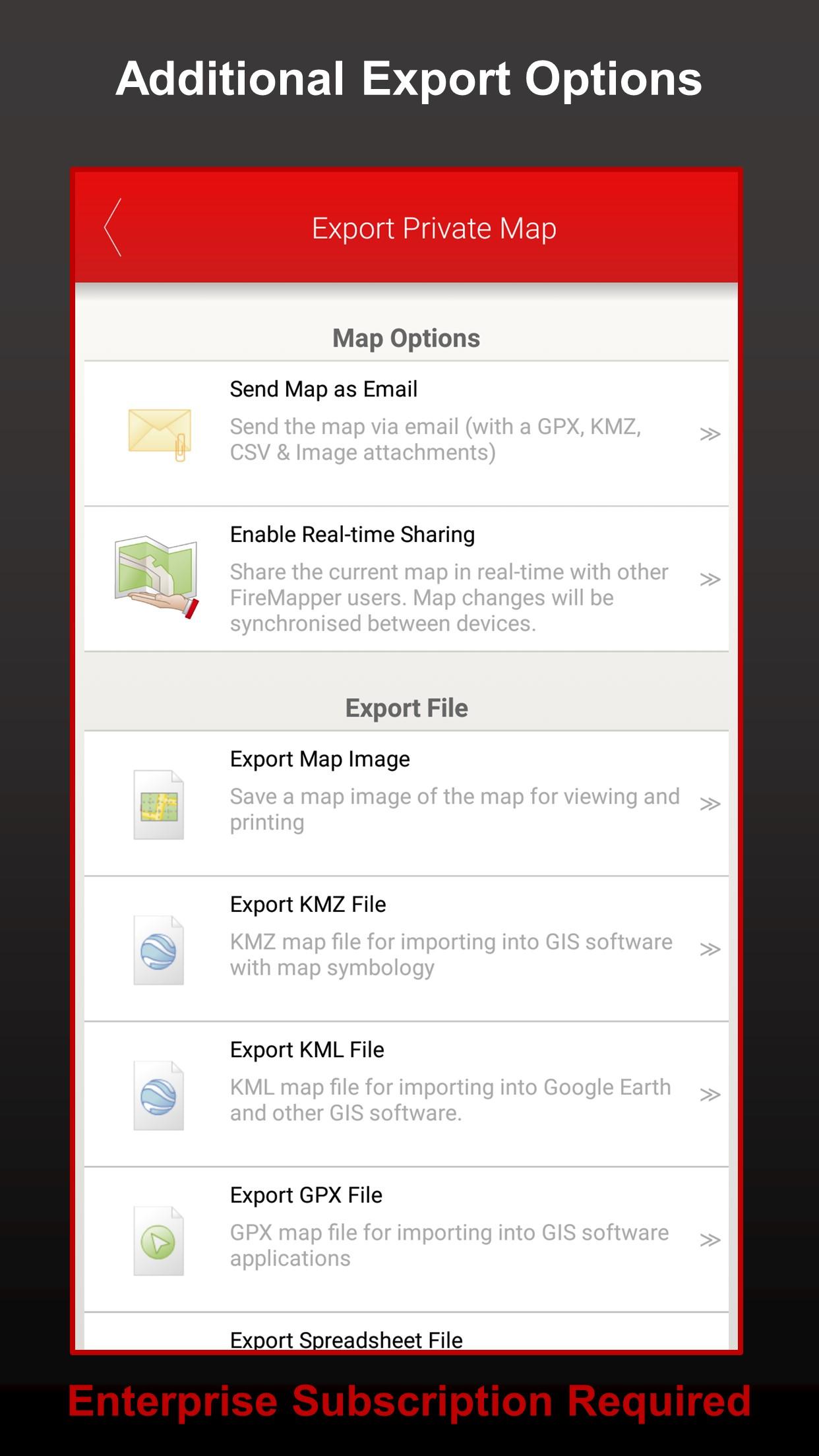Select the Send Map as Email option

click(406, 434)
